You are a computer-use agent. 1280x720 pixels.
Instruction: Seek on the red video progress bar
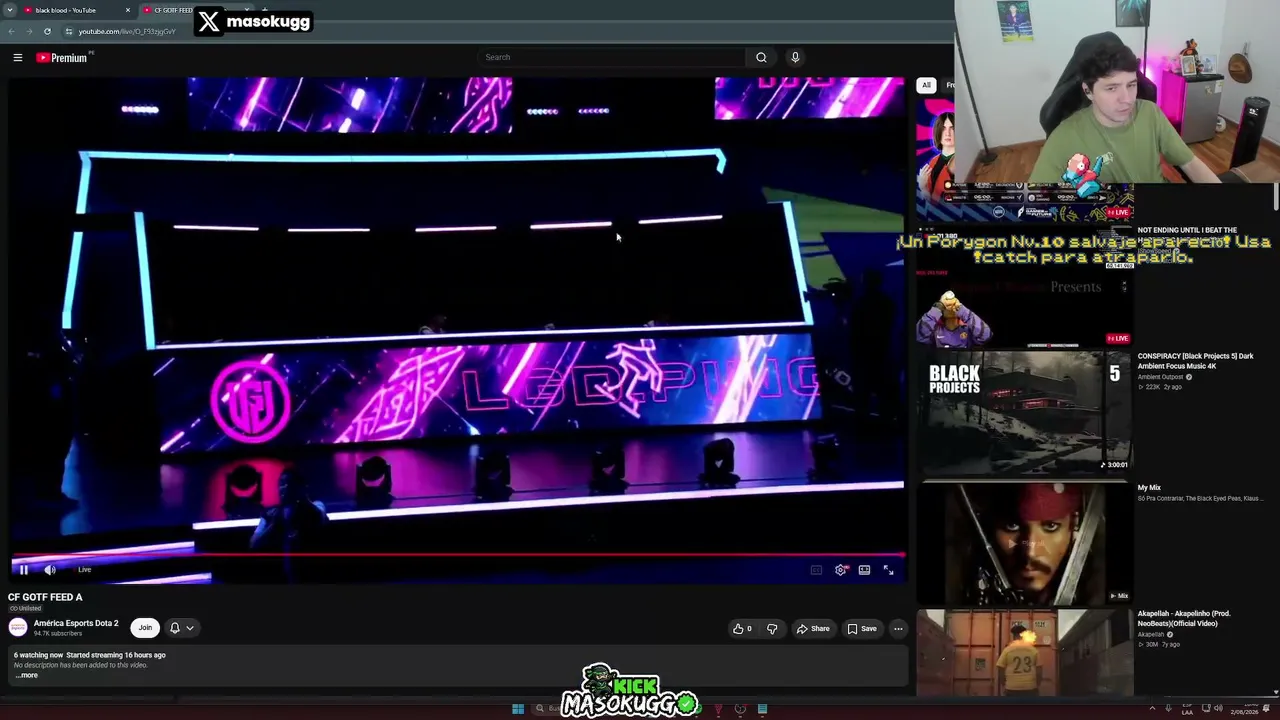458,554
